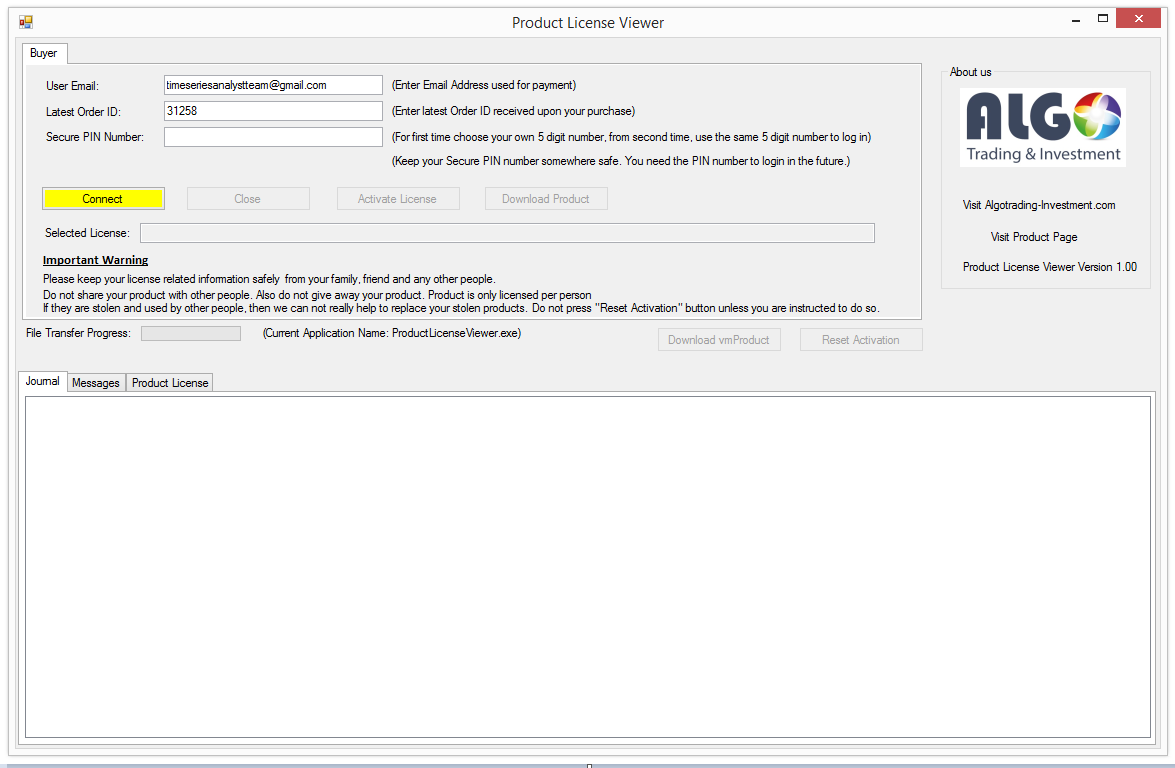Select the Buyer tab
Image resolution: width=1175 pixels, height=768 pixels.
click(x=44, y=53)
